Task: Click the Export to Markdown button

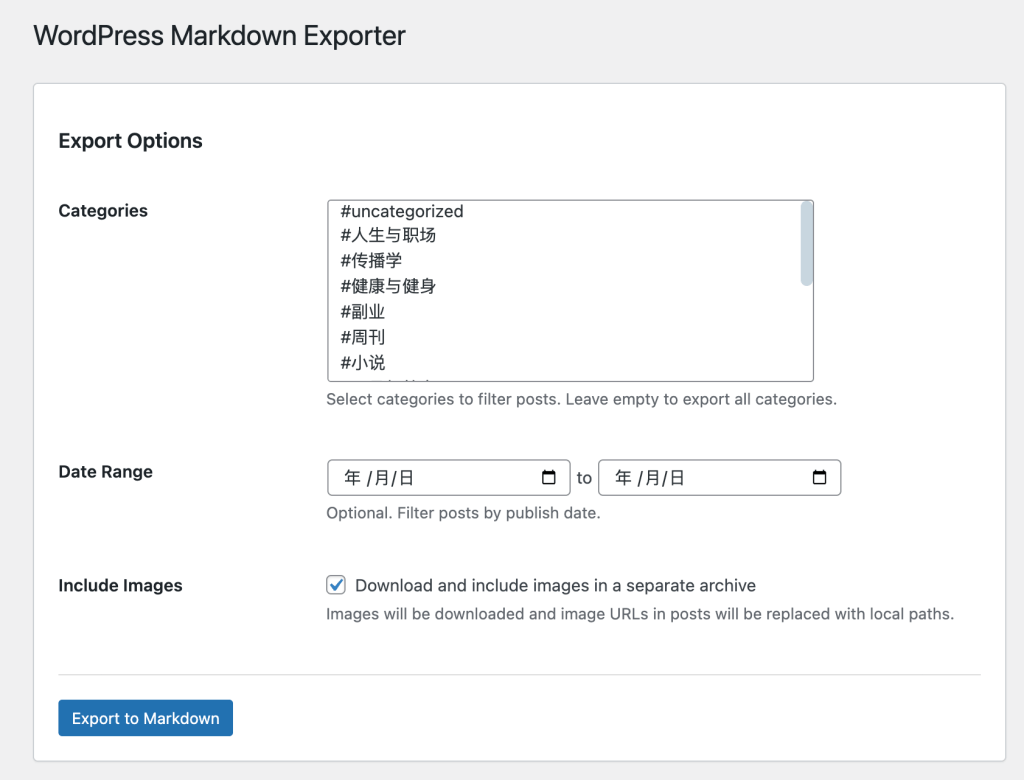Action: [x=146, y=718]
